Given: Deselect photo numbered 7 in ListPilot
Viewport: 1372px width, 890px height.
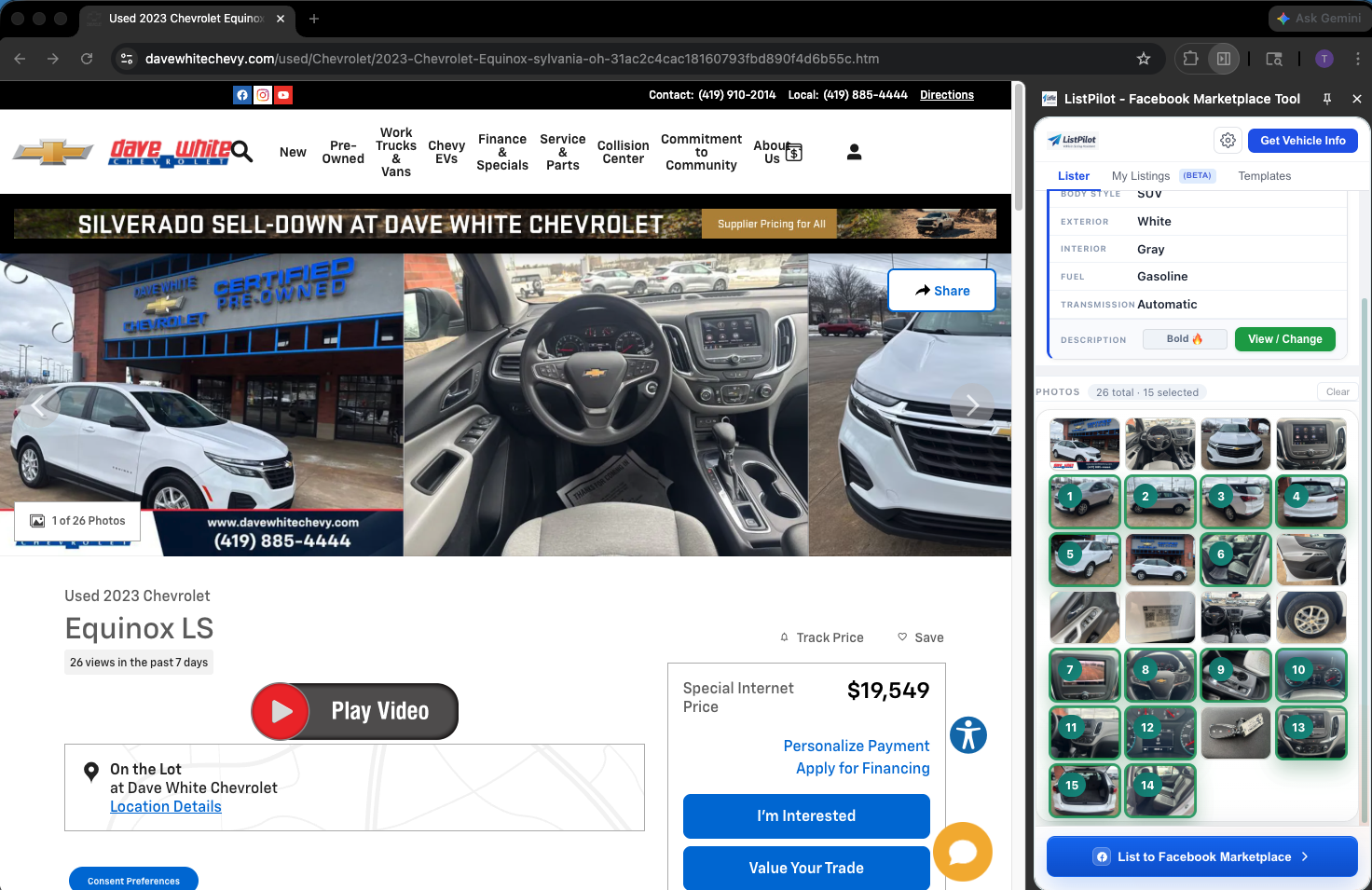Looking at the screenshot, I should [1085, 675].
